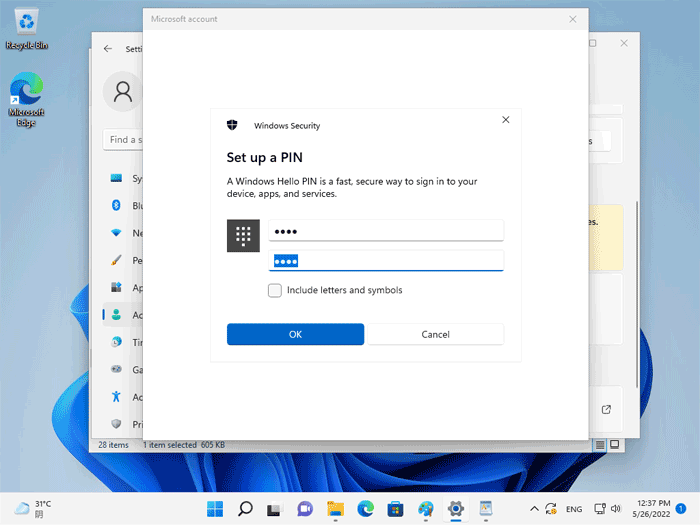Screen dimensions: 700x525
Task: Focus the confirm PIN input field
Action: 386,261
